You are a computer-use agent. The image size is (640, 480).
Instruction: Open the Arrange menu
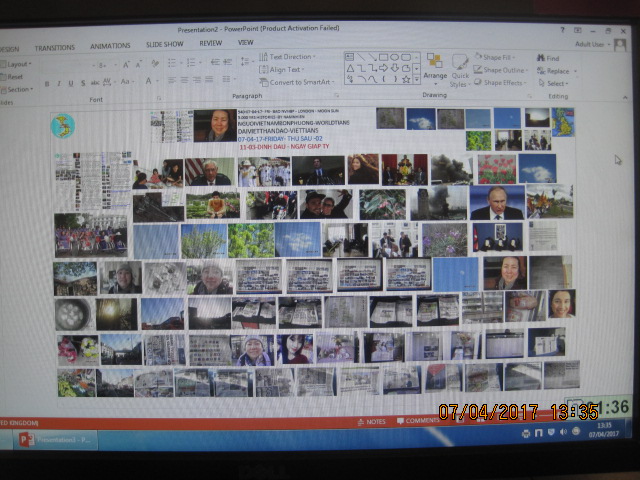[435, 69]
